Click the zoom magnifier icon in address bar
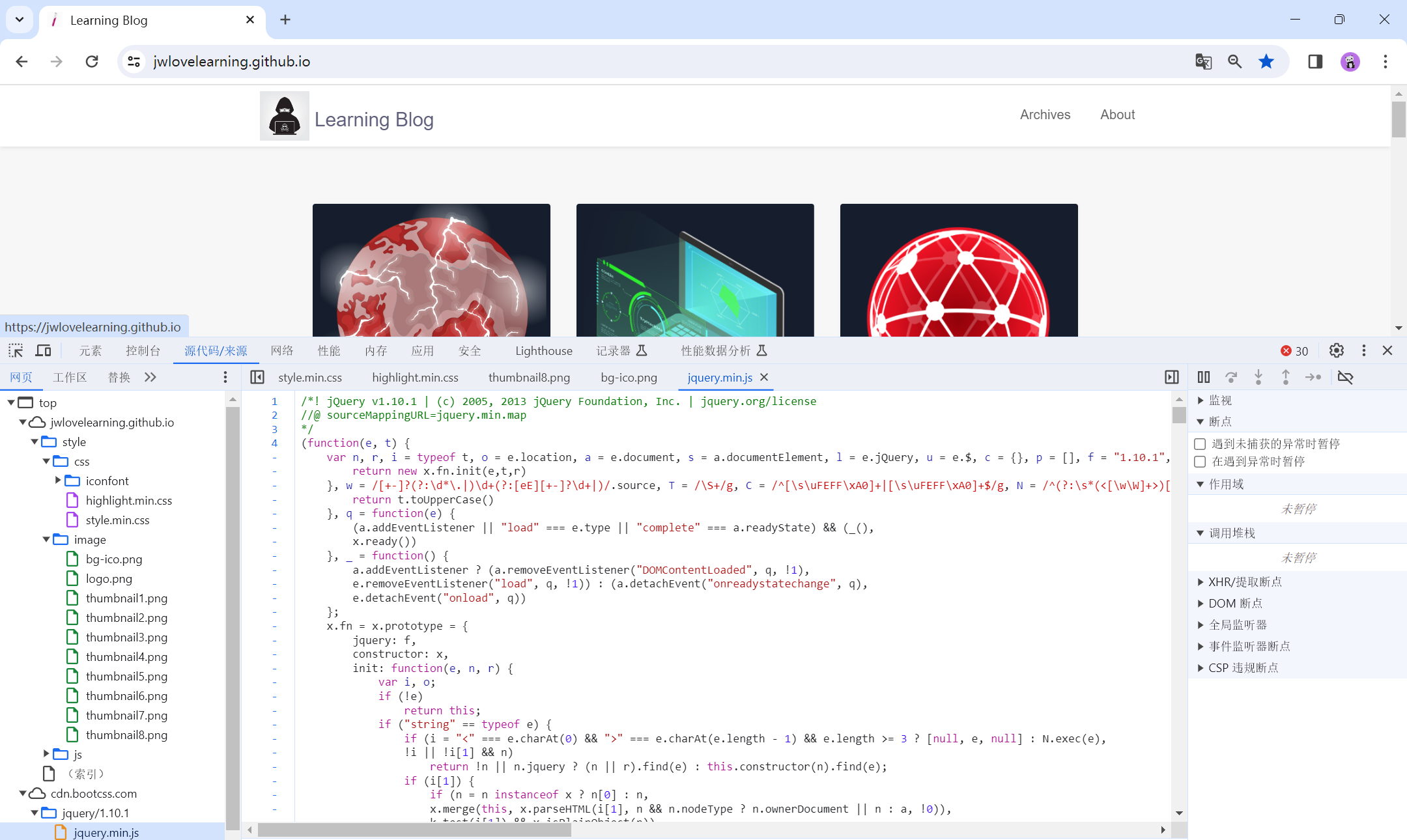The width and height of the screenshot is (1407, 840). (1234, 61)
